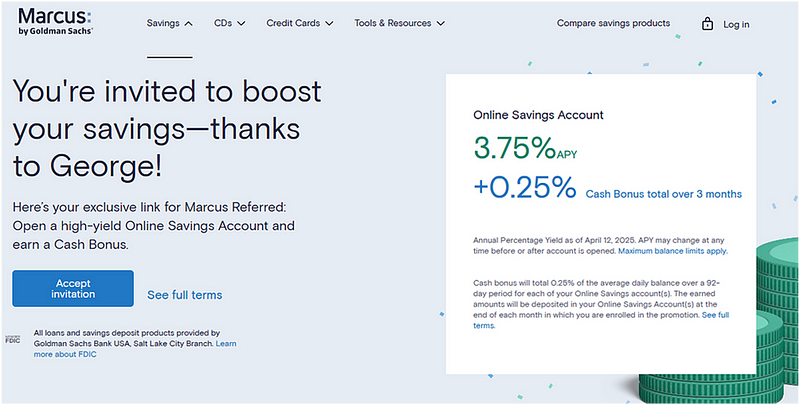Click the headline inviting you to boost savings
The height and width of the screenshot is (405, 800).
tap(167, 130)
